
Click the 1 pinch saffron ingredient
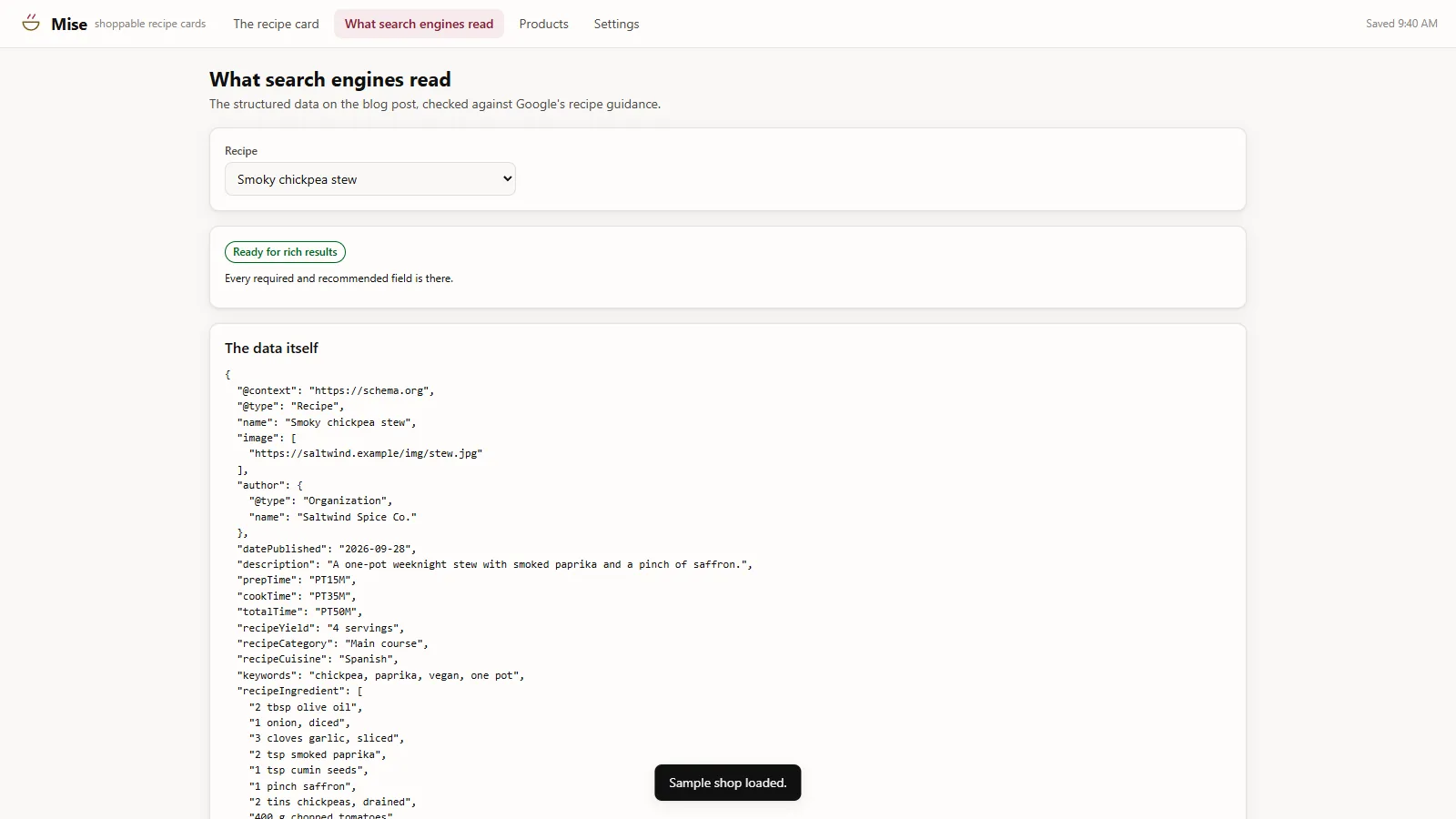[x=302, y=786]
